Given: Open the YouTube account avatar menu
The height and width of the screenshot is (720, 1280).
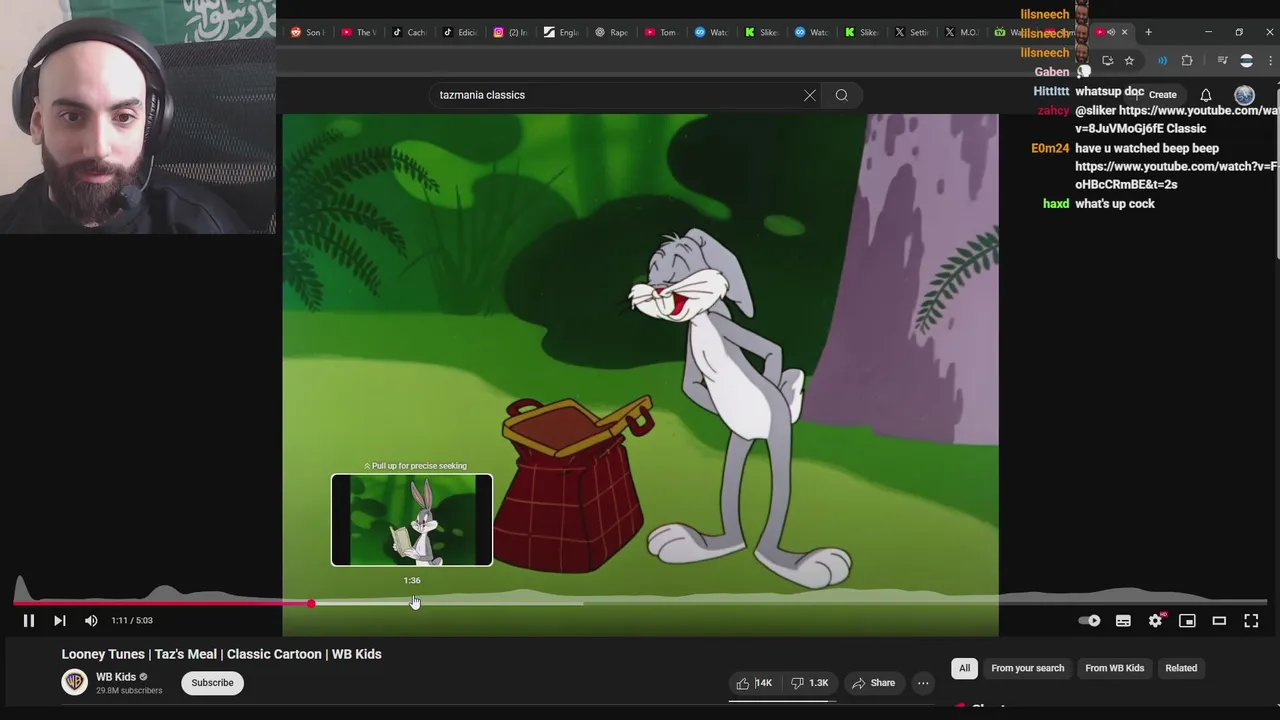Looking at the screenshot, I should (x=1244, y=95).
